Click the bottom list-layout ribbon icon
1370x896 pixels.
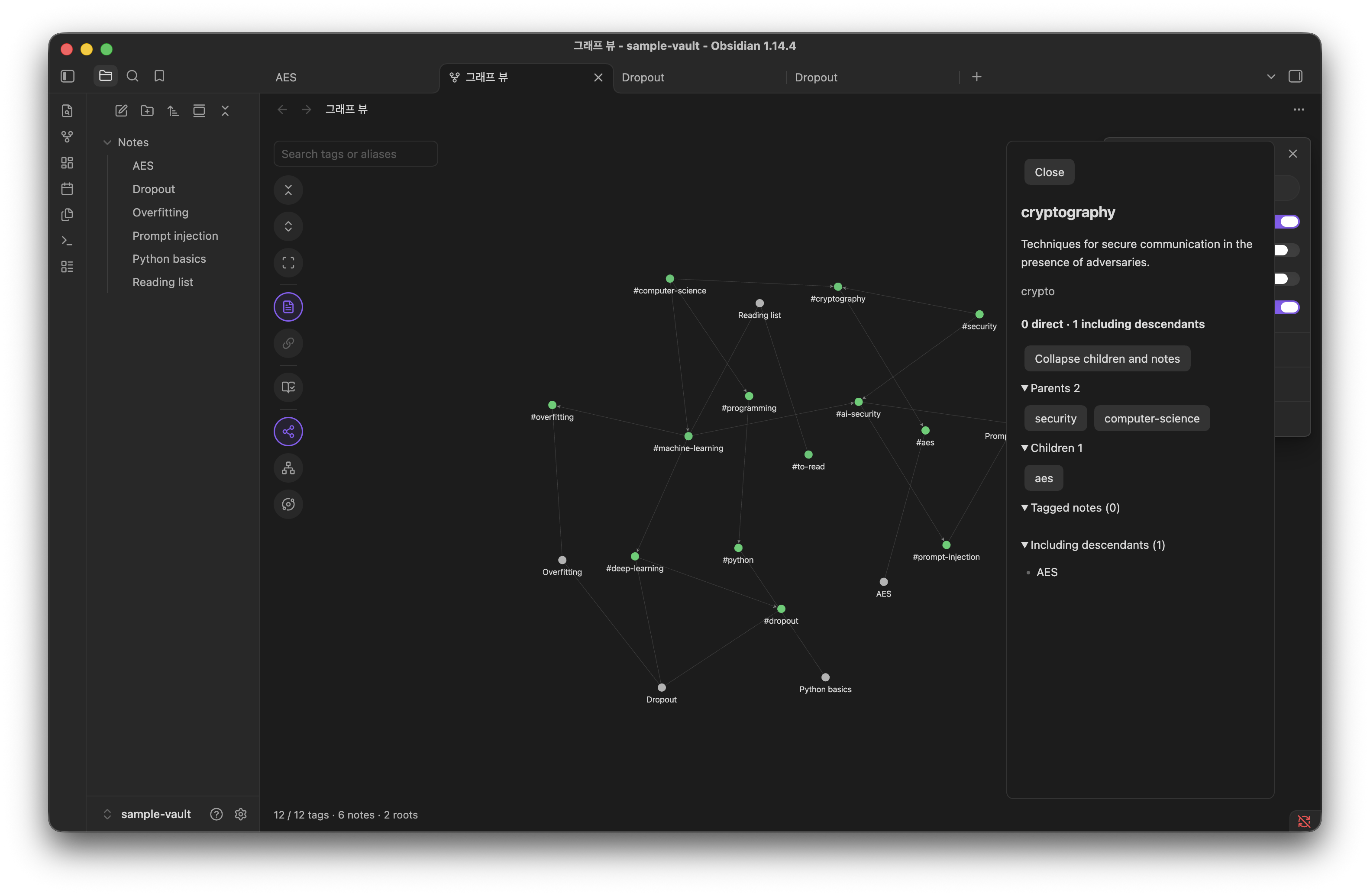click(x=68, y=267)
